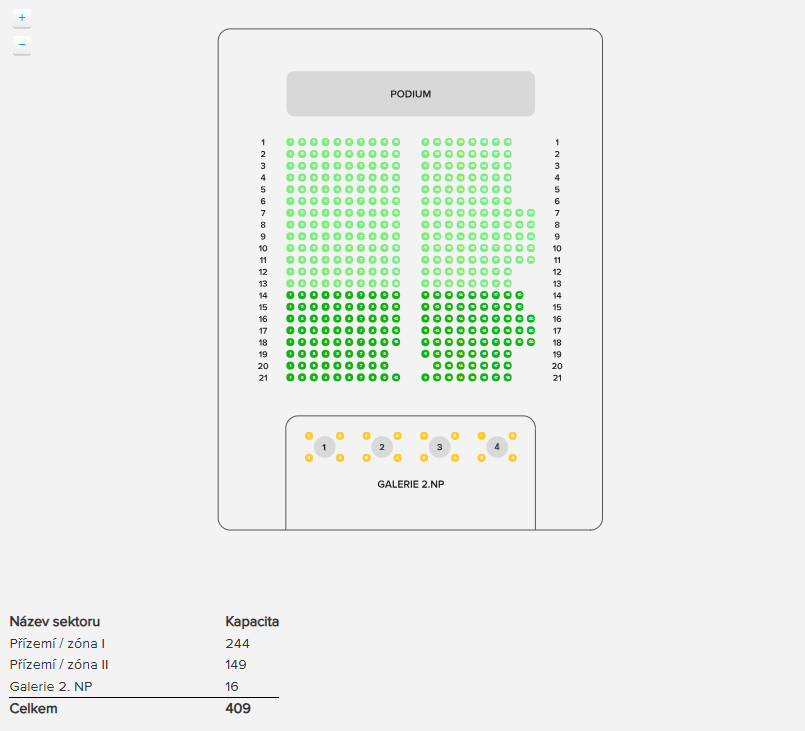Screen dimensions: 805x731
Task: Select leftmost dark green seat in row 21
Action: (291, 377)
